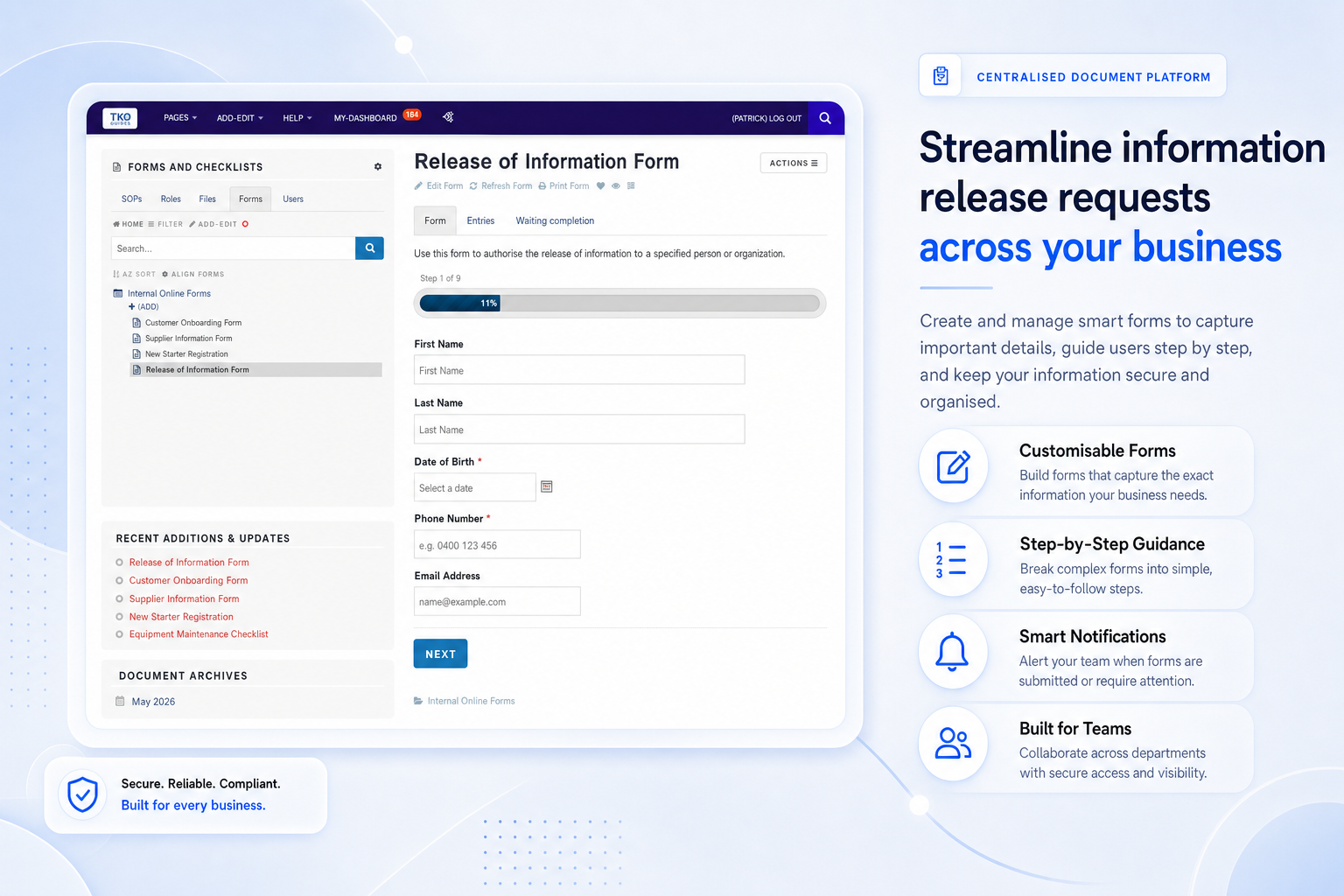The image size is (1344, 896).
Task: Open the calendar date picker icon
Action: (x=547, y=486)
